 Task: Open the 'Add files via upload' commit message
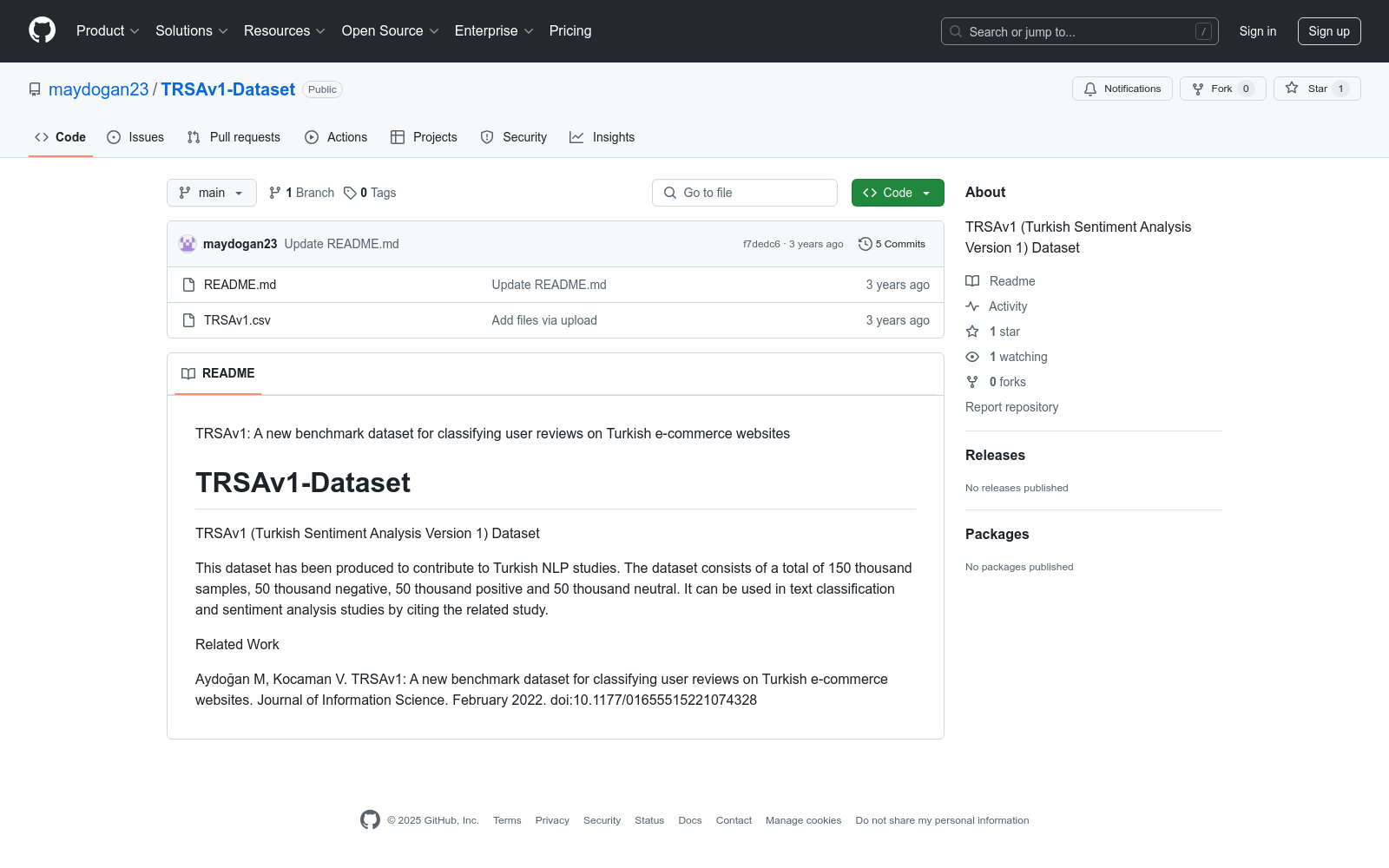(544, 320)
